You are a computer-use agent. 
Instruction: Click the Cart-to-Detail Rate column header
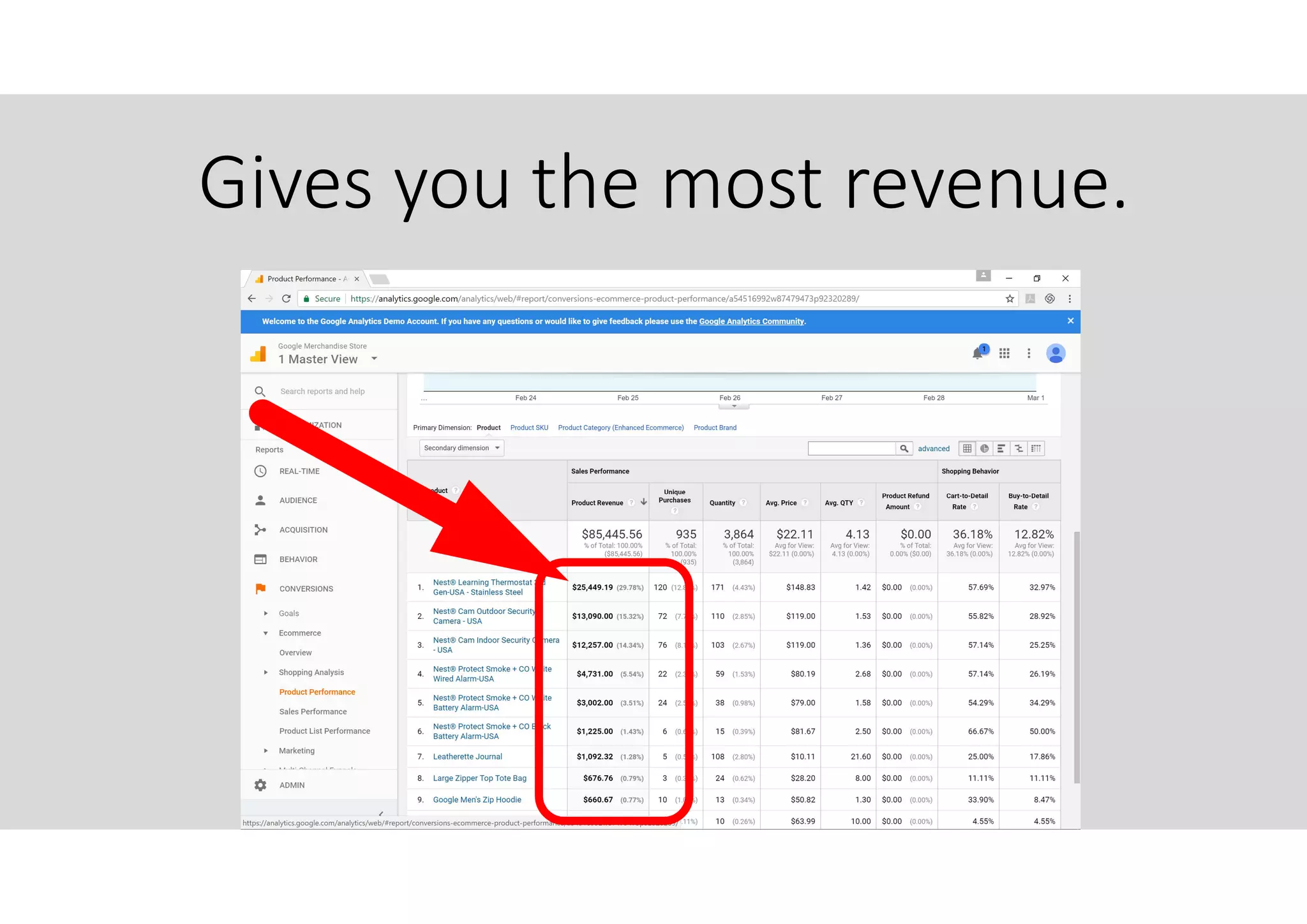967,501
